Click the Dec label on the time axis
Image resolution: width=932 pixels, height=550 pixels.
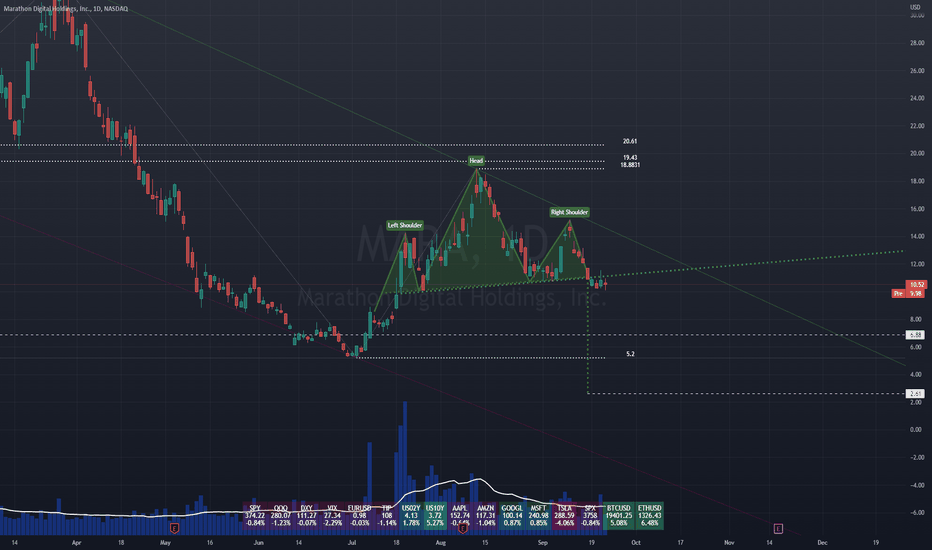[x=823, y=542]
